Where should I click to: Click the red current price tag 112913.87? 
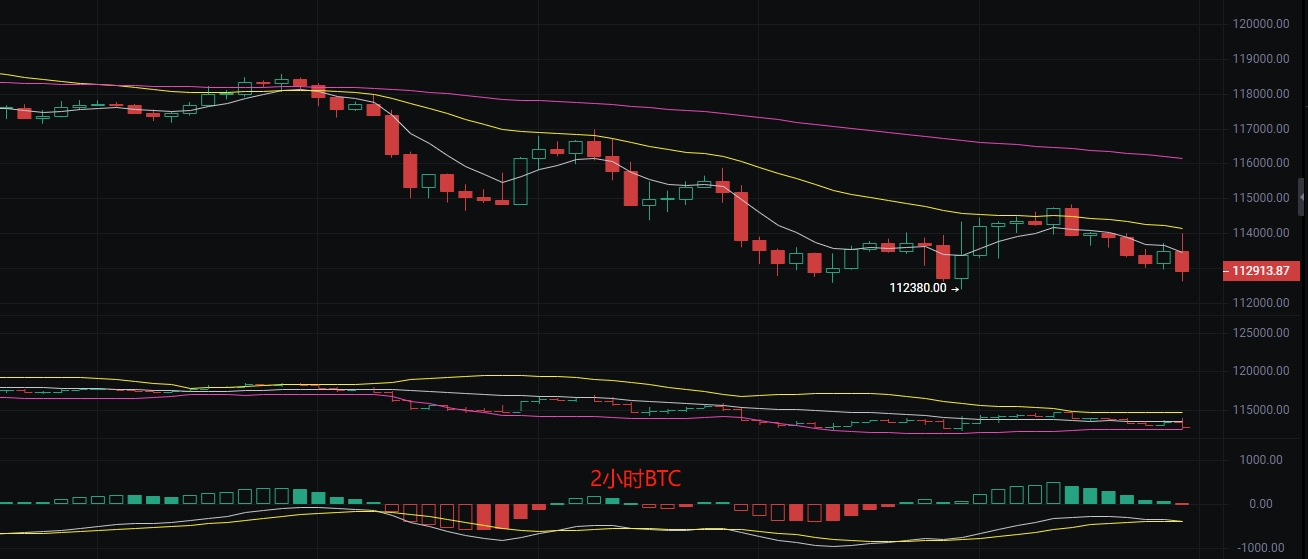[x=1261, y=270]
